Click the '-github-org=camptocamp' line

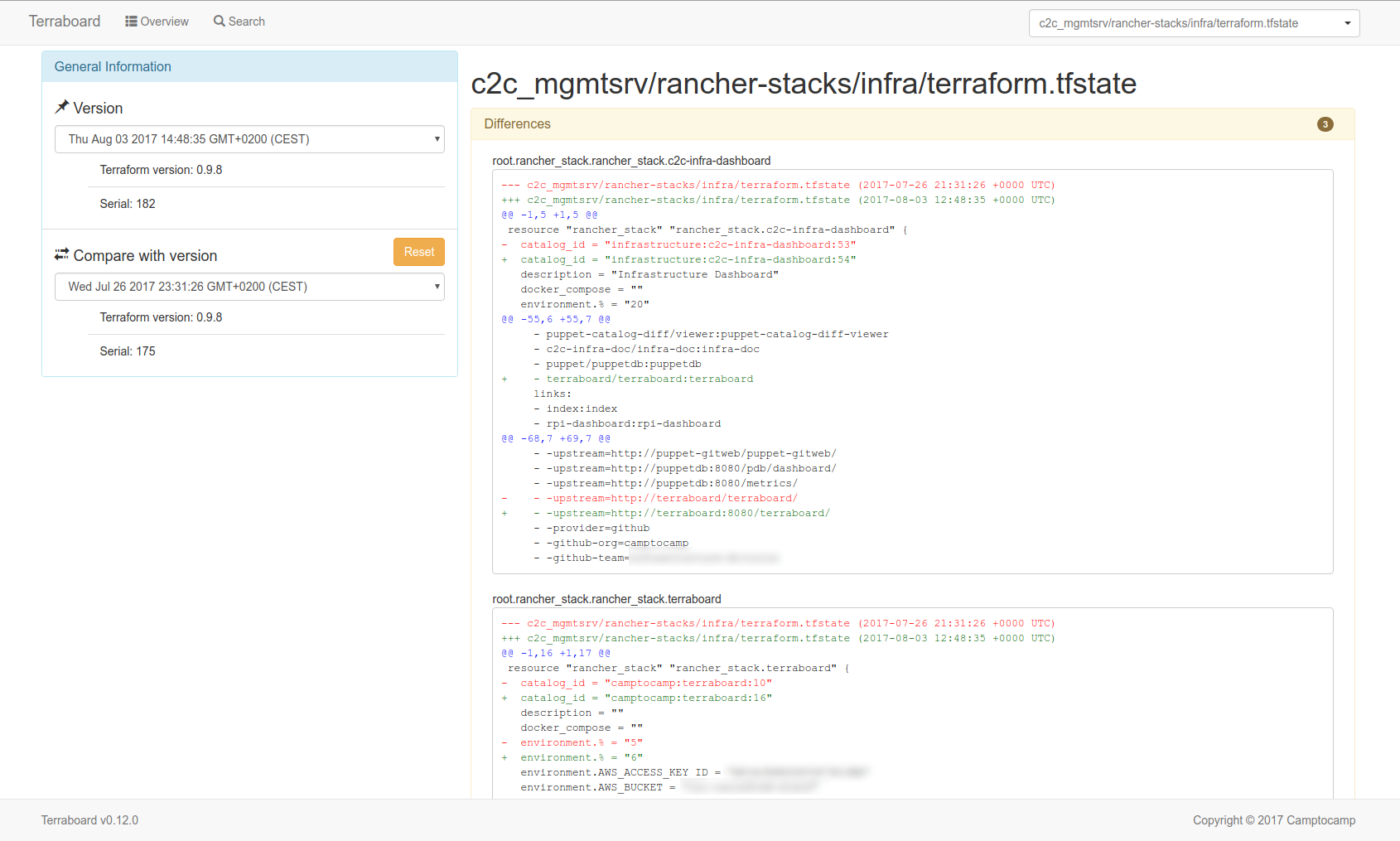pyautogui.click(x=611, y=543)
